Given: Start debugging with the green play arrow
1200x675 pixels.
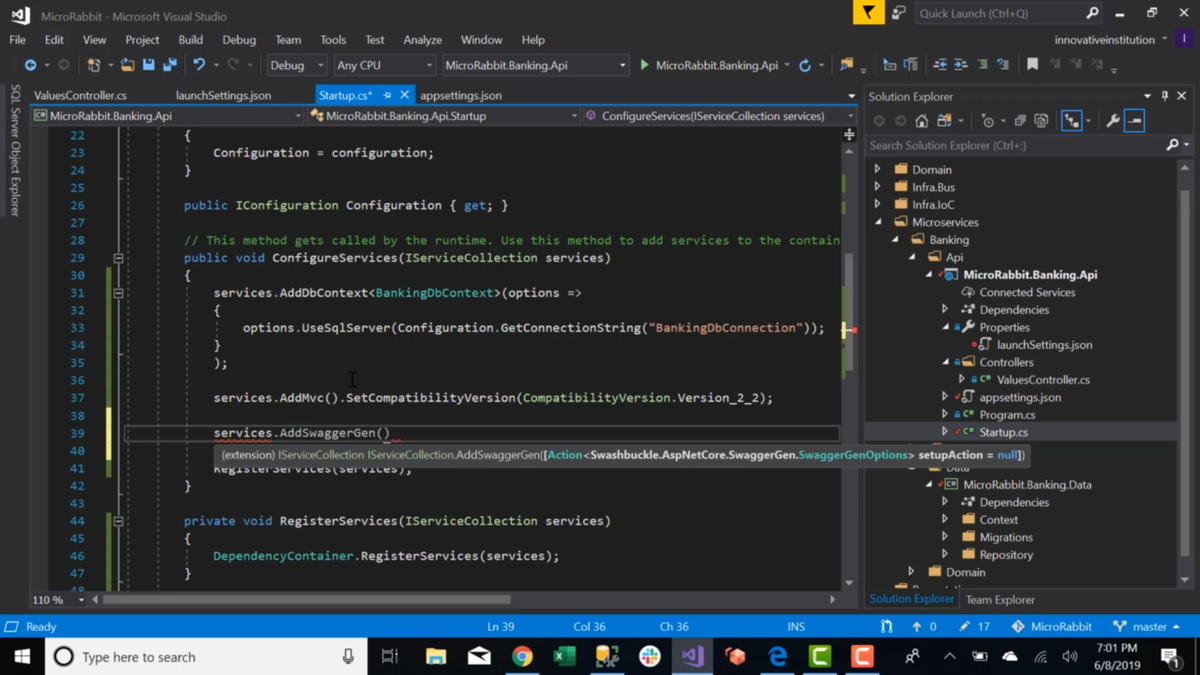Looking at the screenshot, I should 644,65.
